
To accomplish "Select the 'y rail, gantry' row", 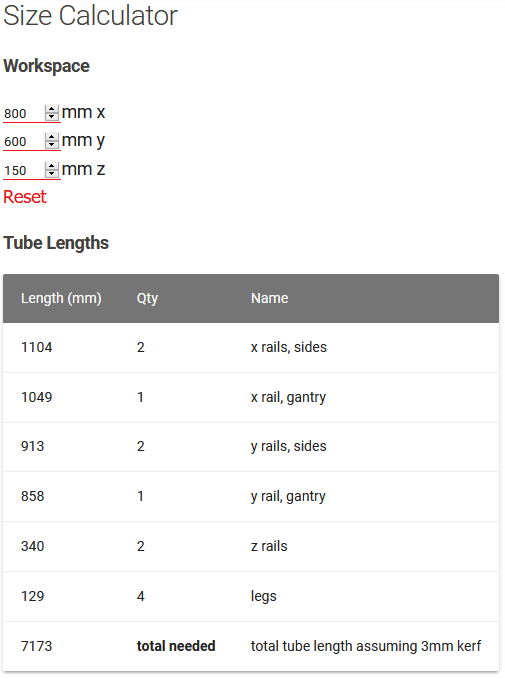I will (x=251, y=496).
